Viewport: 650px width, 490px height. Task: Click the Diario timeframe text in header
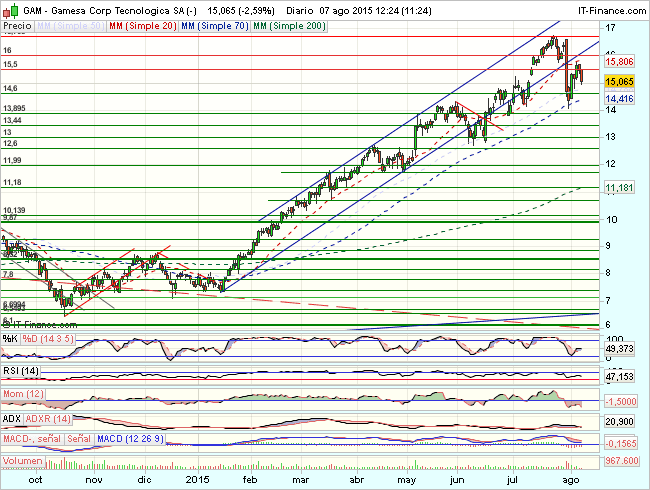point(300,11)
